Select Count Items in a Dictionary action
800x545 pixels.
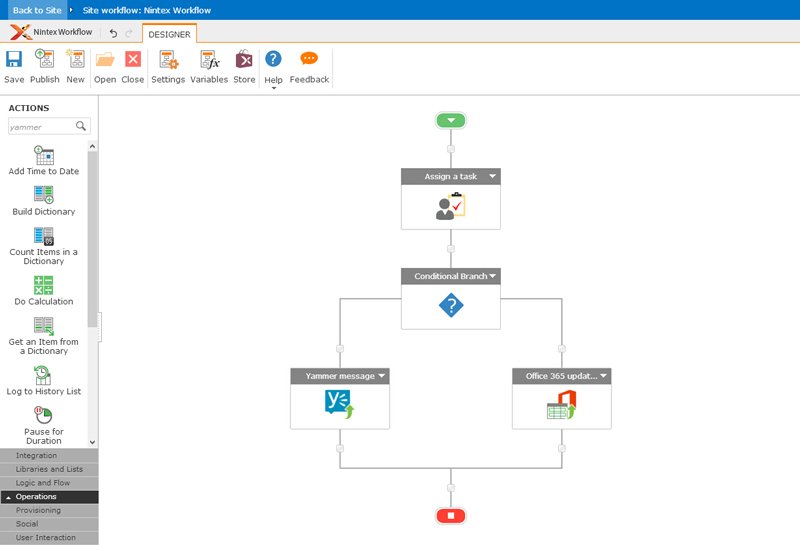click(44, 246)
